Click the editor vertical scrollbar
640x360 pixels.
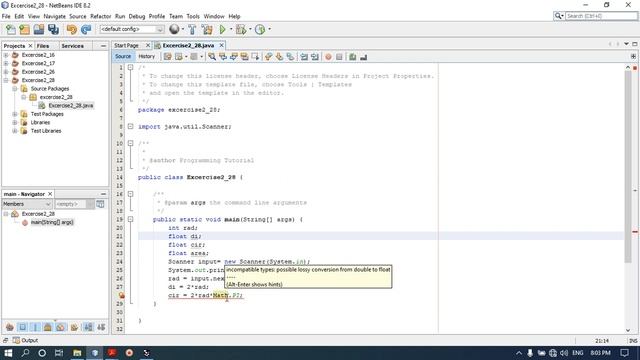(x=628, y=167)
